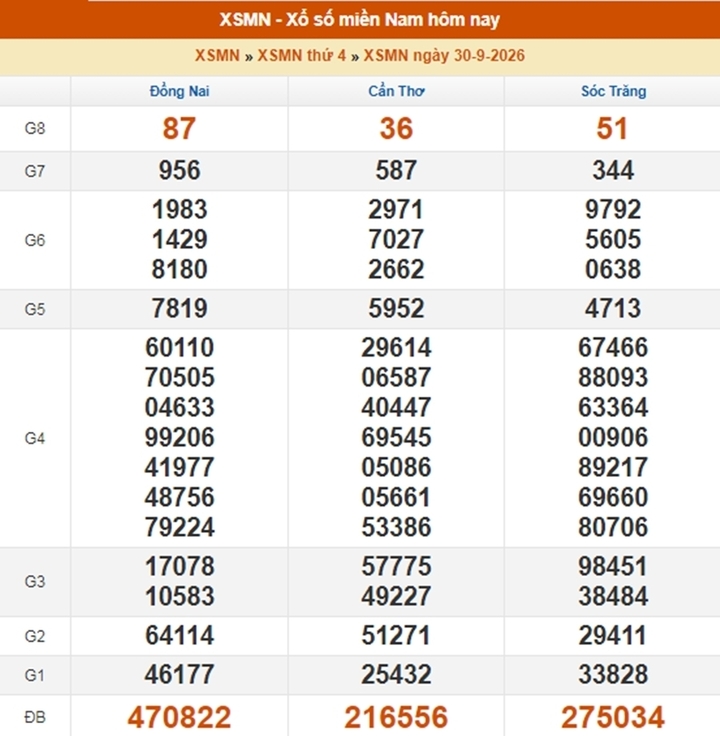720x736 pixels.
Task: Open XSMN ngày 30-9-2026 breadcrumb link
Action: (444, 56)
